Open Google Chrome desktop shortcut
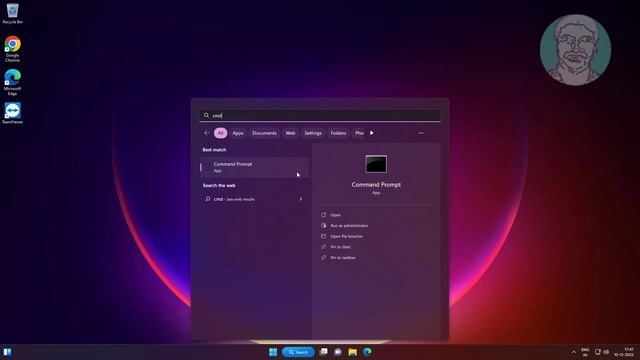640x360 pixels. coord(12,49)
